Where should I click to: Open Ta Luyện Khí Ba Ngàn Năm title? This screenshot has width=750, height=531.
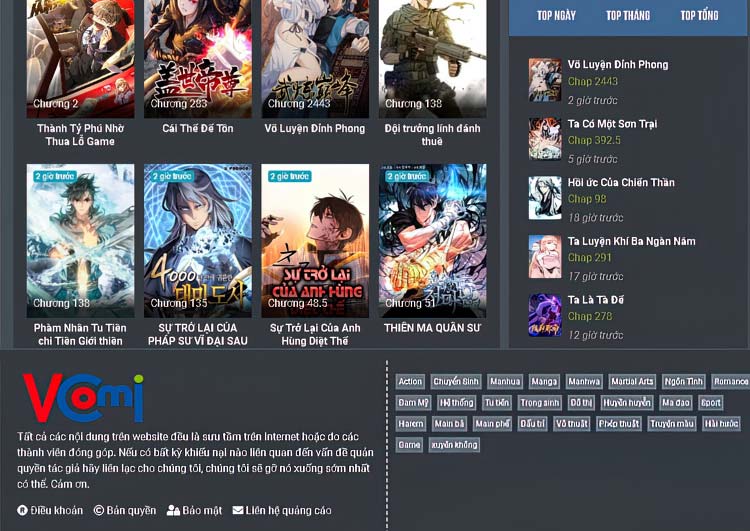[x=631, y=241]
